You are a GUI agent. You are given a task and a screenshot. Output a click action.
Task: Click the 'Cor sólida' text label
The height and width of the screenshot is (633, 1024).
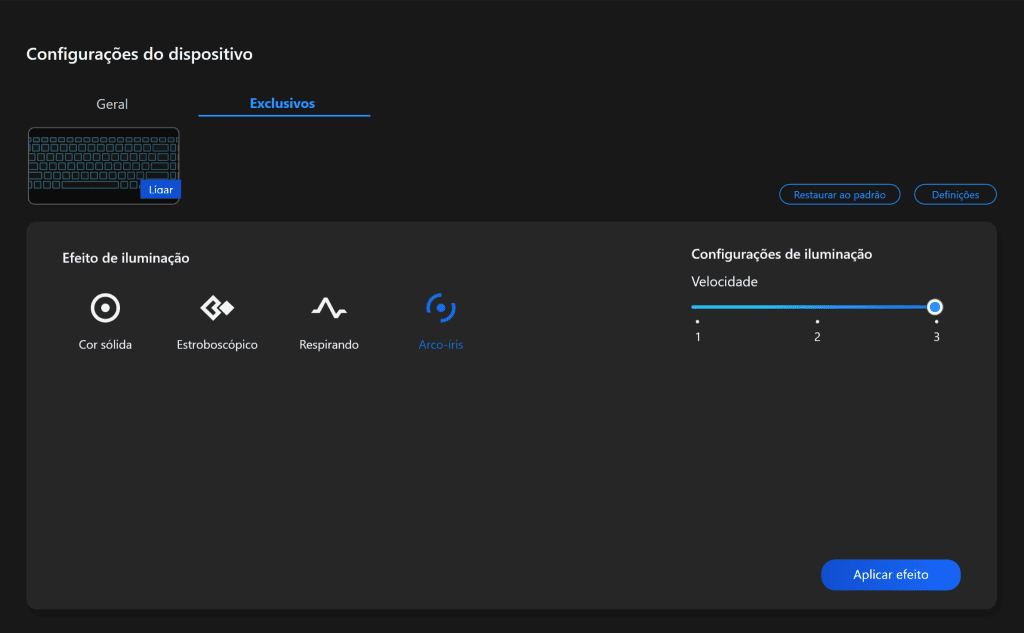click(105, 345)
